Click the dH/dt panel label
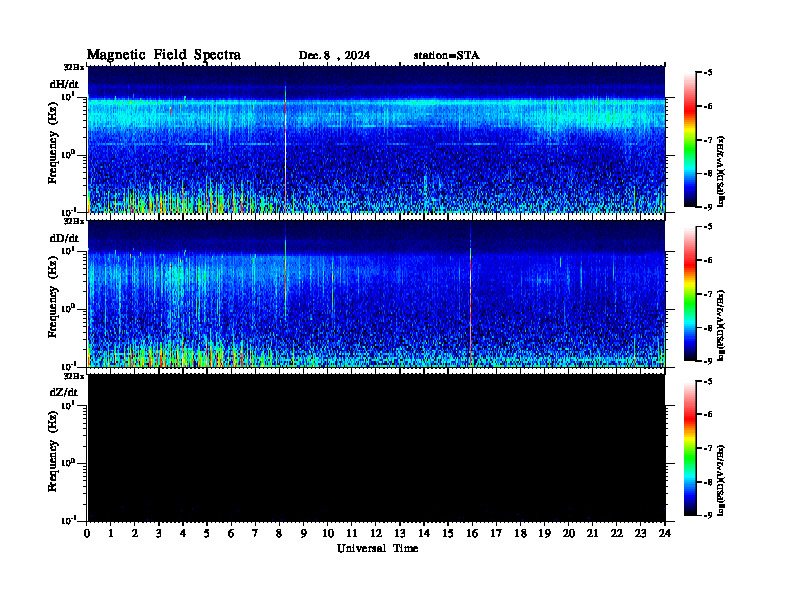Image resolution: width=792 pixels, height=612 pixels. coord(64,84)
